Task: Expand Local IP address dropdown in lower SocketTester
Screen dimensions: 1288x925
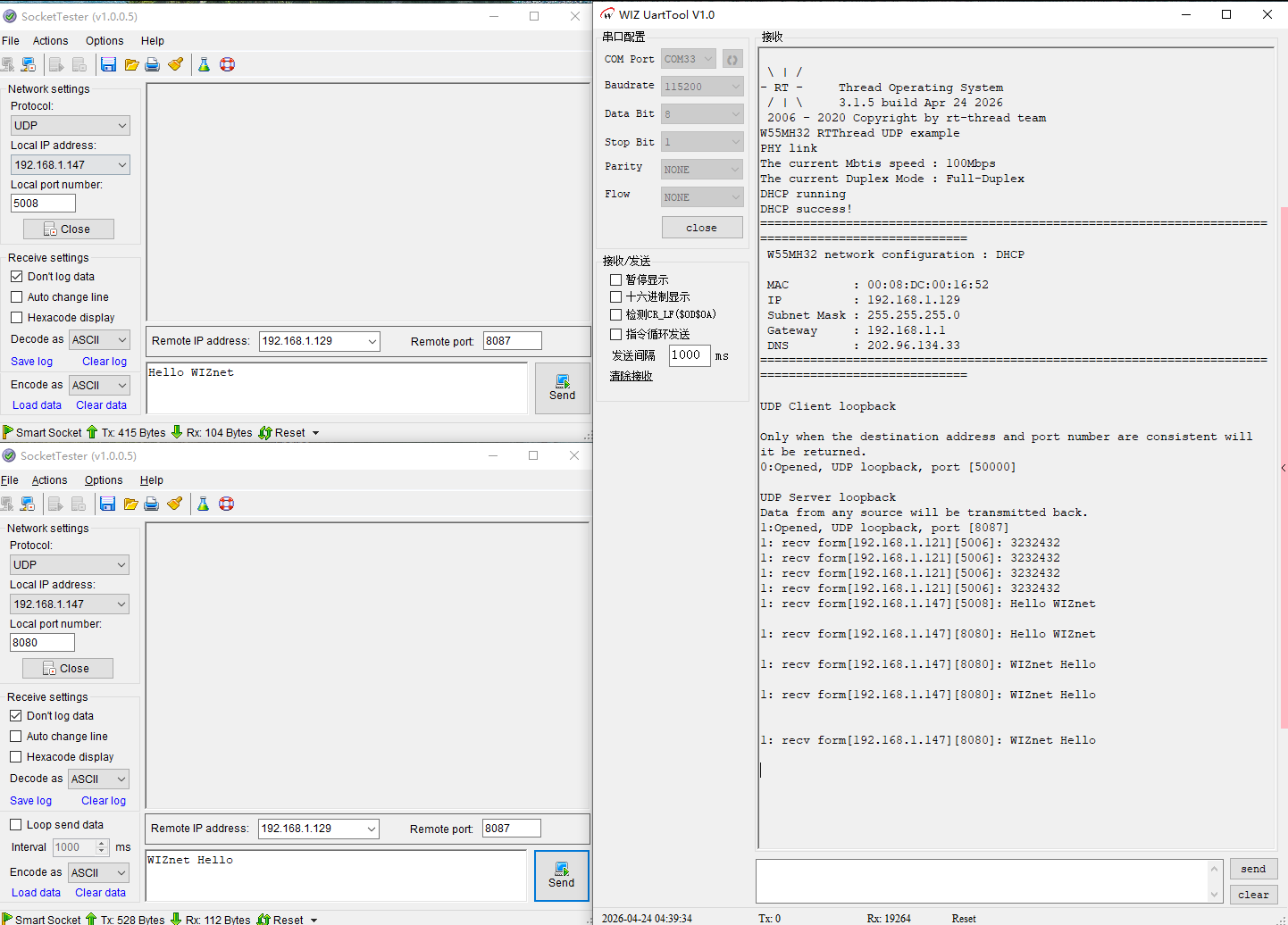Action: click(x=70, y=604)
